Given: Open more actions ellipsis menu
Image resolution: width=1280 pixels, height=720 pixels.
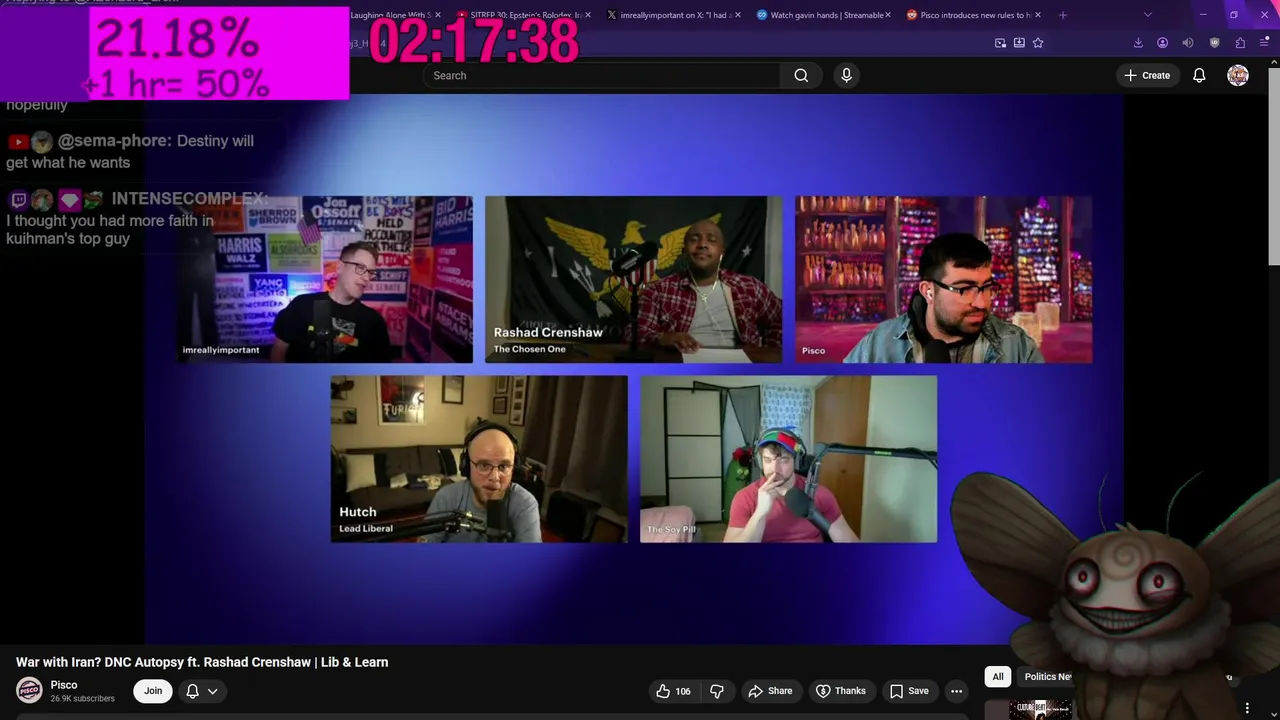Looking at the screenshot, I should coord(956,691).
